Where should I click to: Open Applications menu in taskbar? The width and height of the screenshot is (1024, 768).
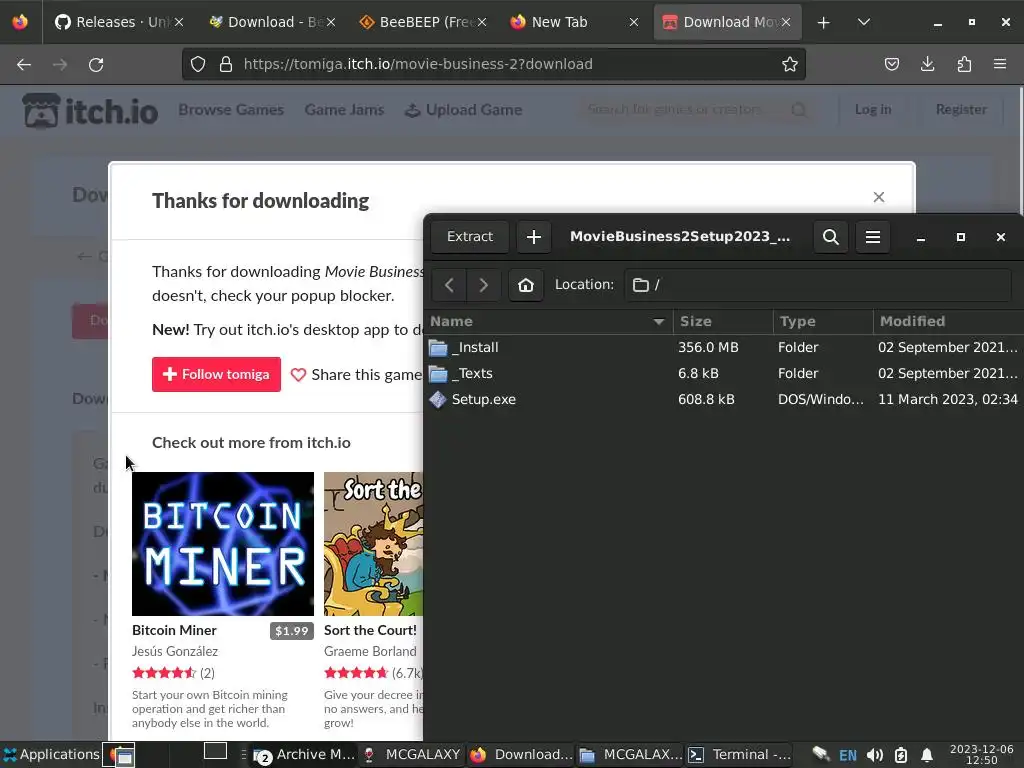(x=51, y=754)
